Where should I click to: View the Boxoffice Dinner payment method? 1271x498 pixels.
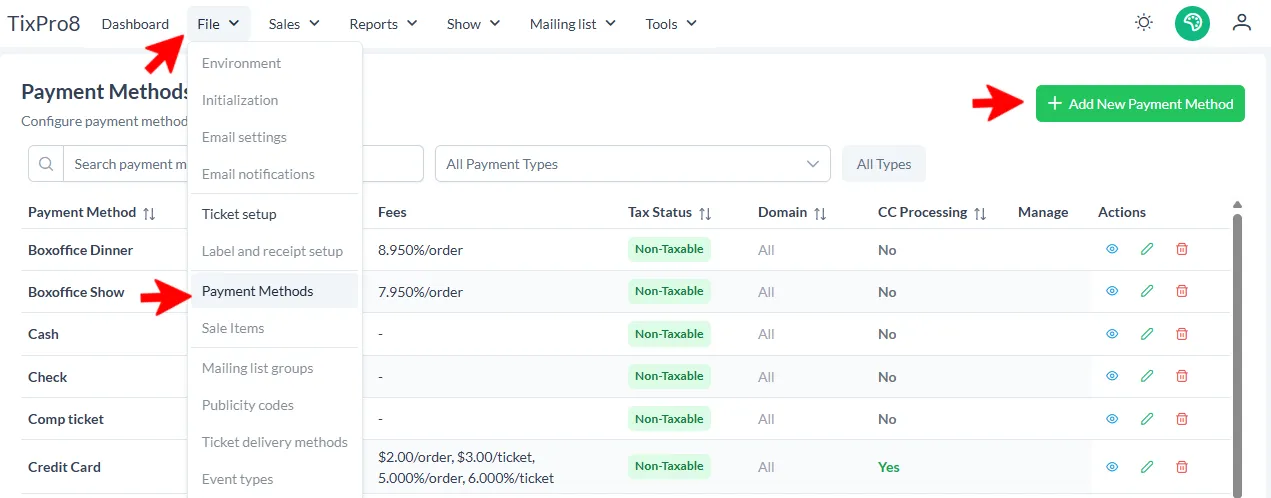point(1112,249)
